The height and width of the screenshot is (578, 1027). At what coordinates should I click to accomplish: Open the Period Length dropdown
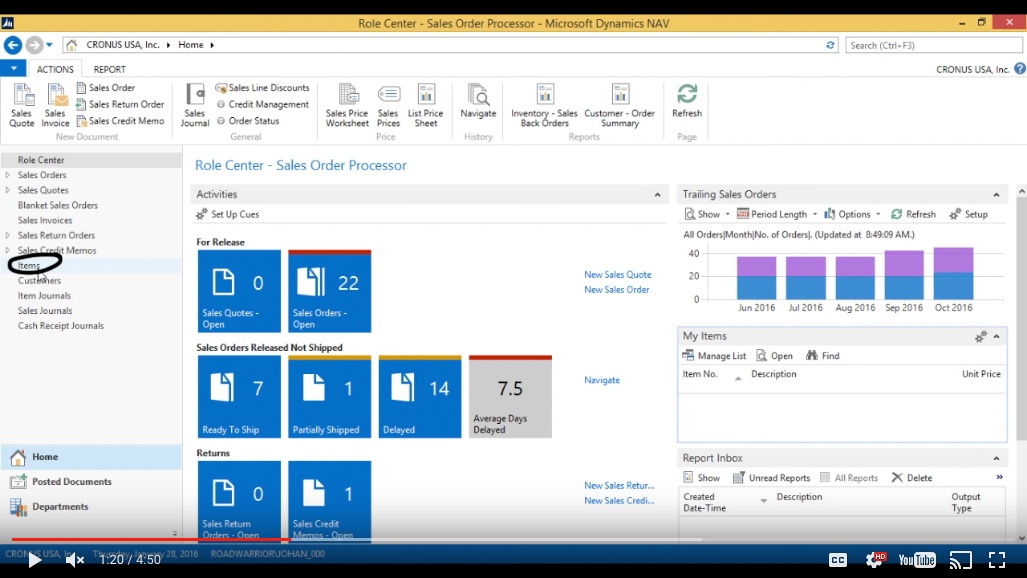click(x=777, y=214)
